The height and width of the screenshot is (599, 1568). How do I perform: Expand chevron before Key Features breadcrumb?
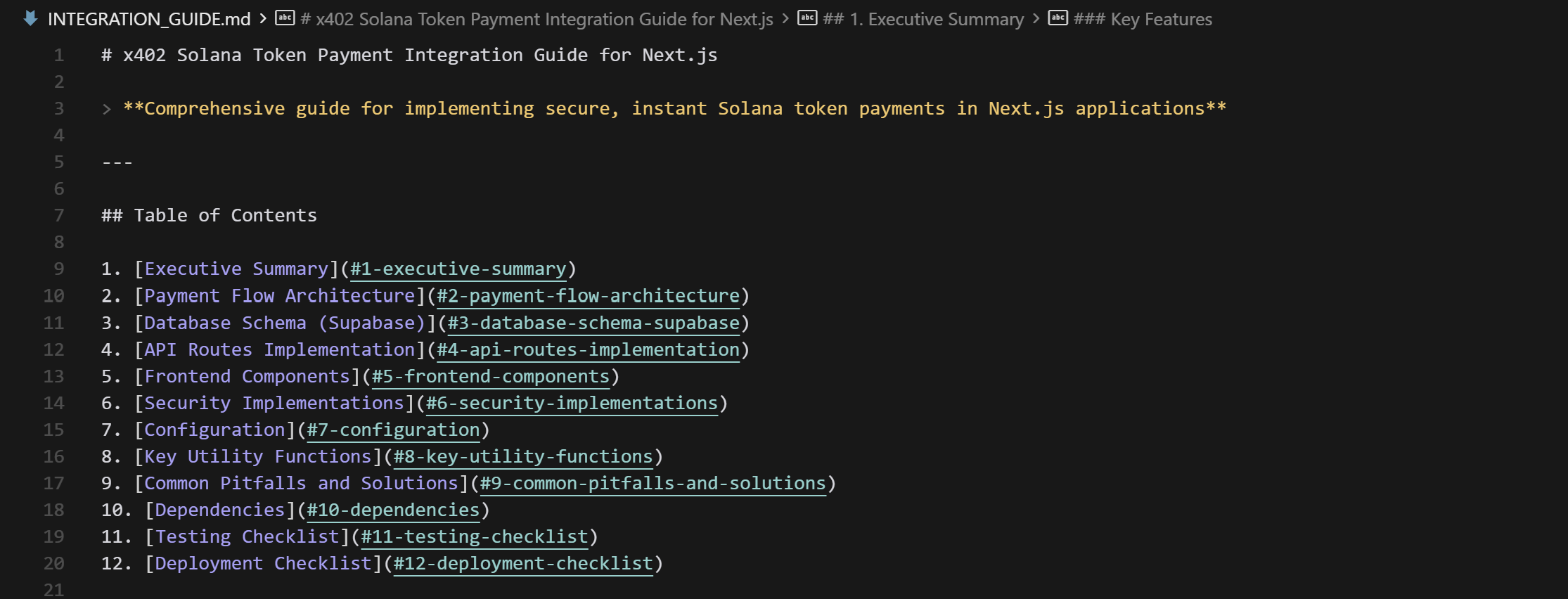pyautogui.click(x=1036, y=18)
